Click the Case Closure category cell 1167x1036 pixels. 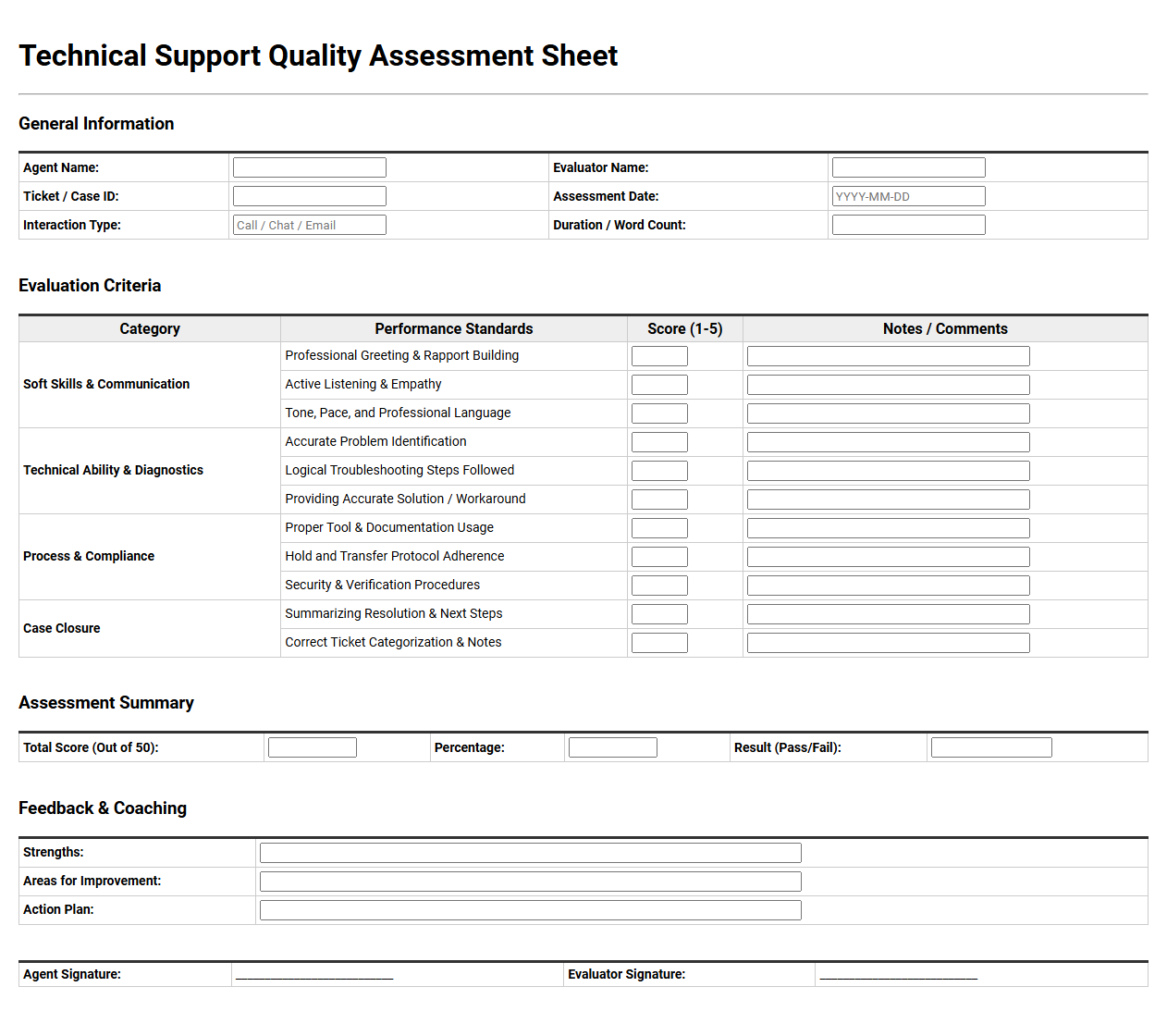click(x=150, y=629)
